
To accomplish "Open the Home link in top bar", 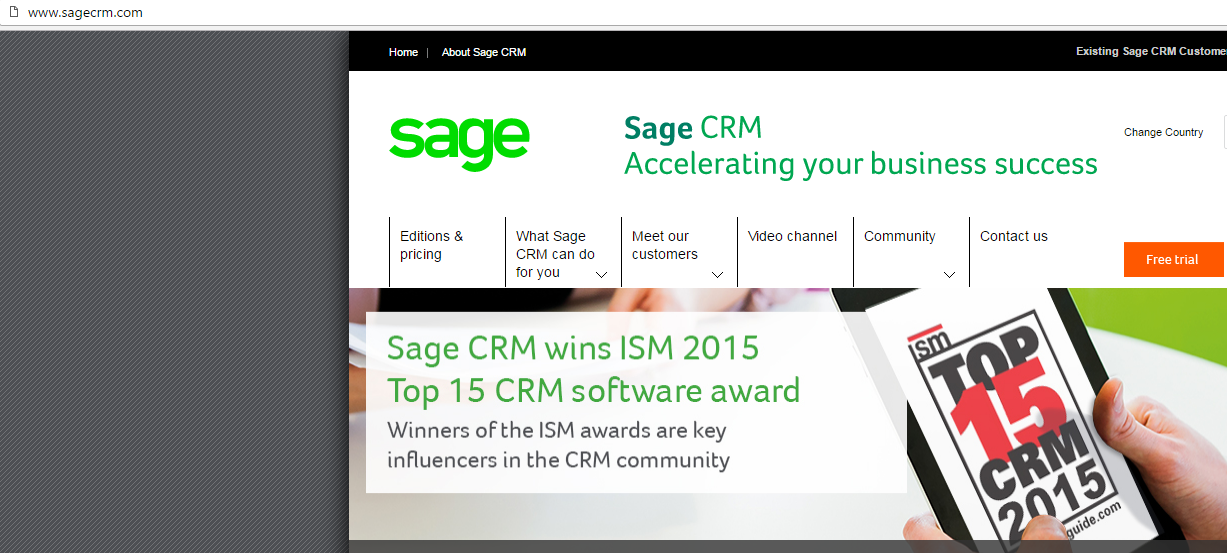I will coord(403,52).
